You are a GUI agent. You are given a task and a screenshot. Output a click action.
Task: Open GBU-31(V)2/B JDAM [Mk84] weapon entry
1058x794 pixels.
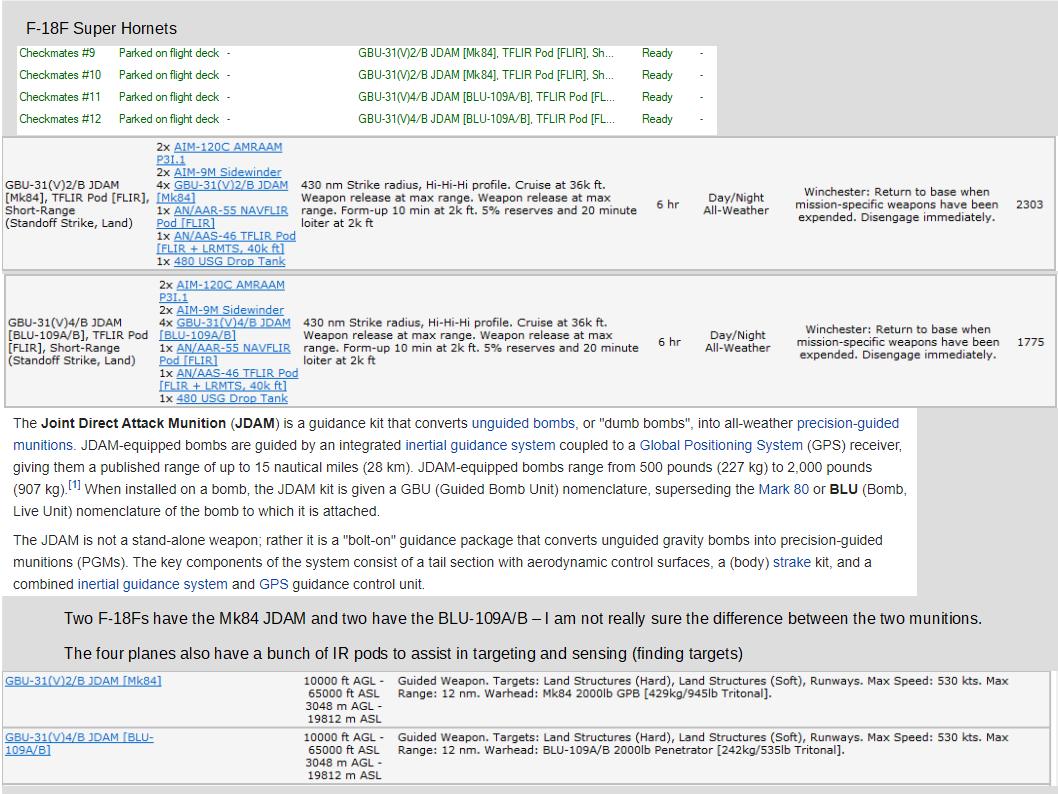(83, 681)
